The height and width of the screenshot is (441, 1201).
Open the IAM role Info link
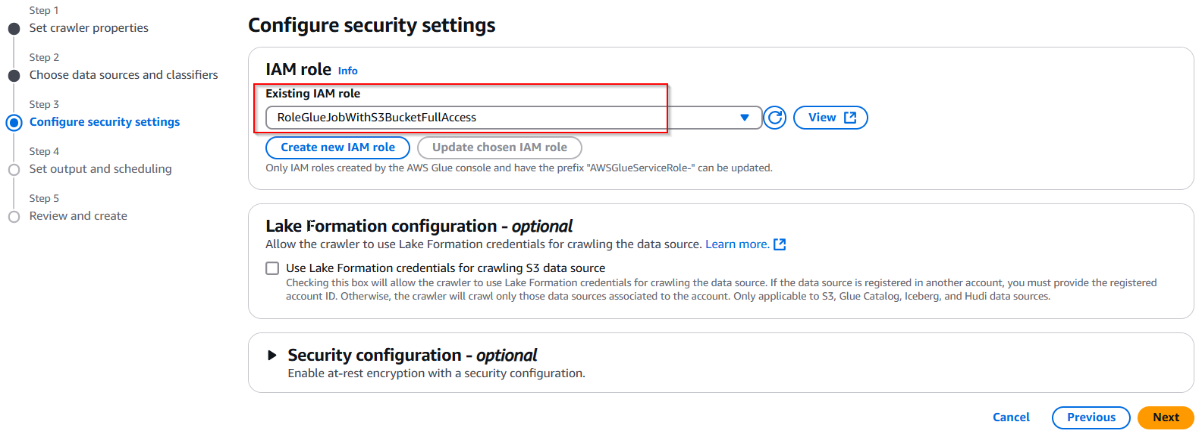(347, 71)
